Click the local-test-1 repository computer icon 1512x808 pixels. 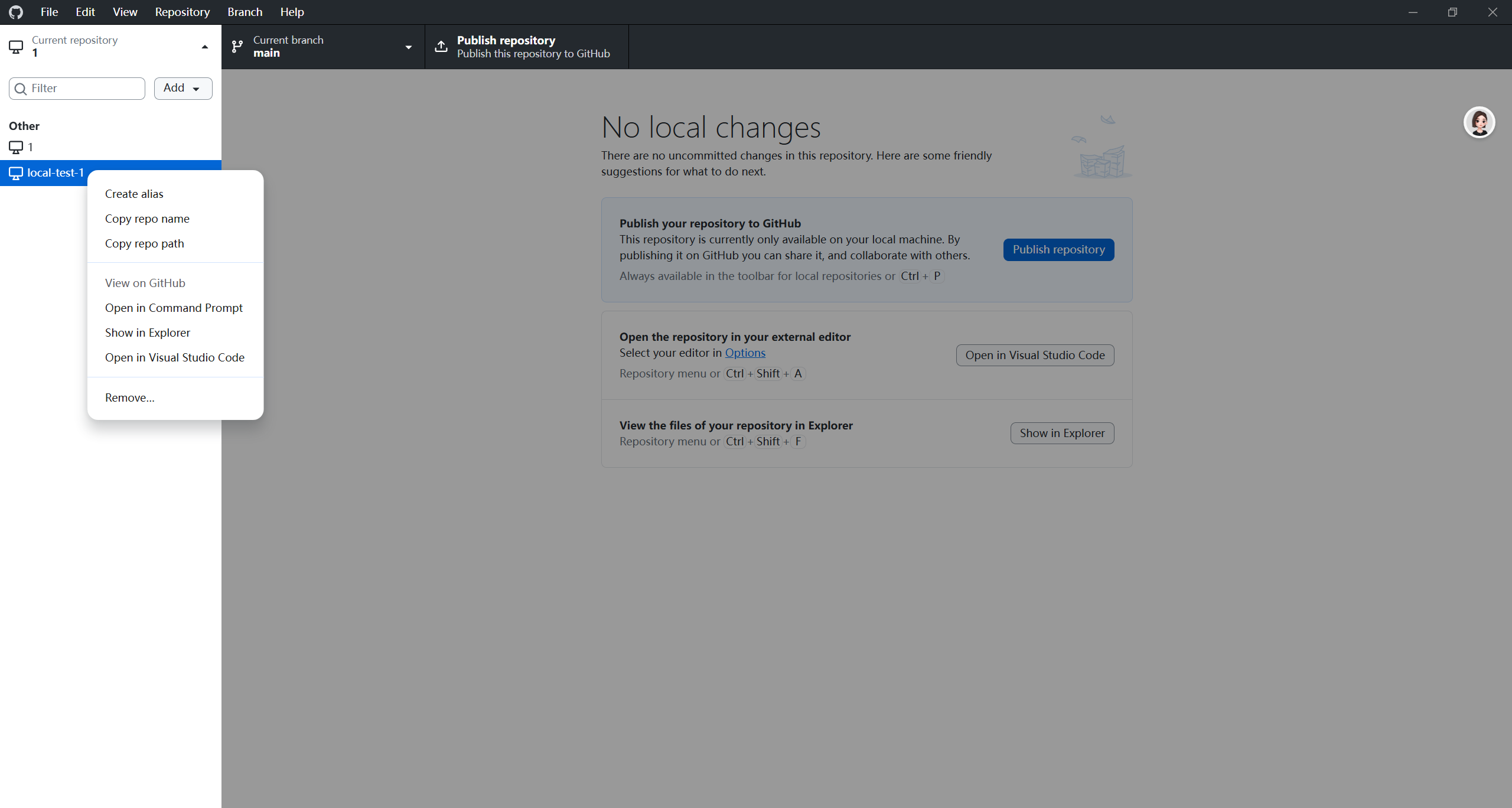(16, 173)
